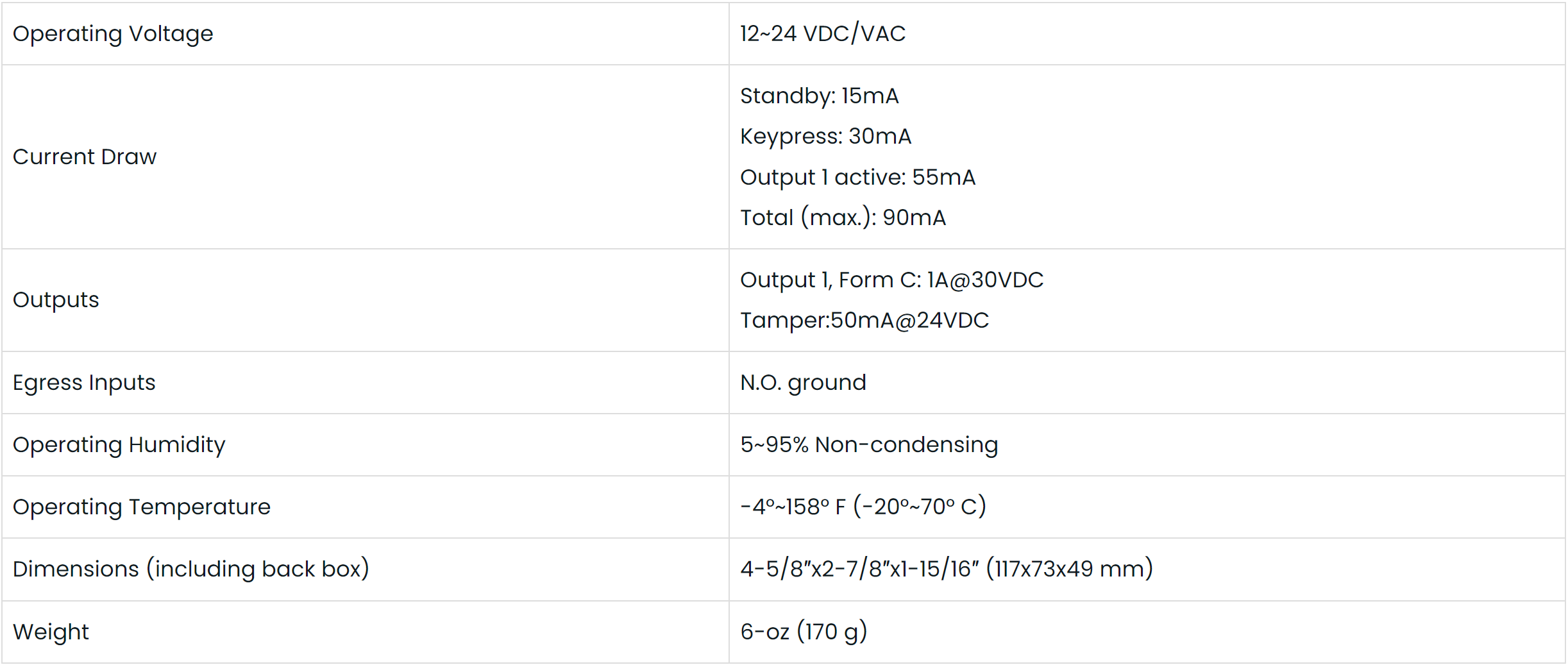Click the Egress Inputs label
This screenshot has width=1568, height=665.
coord(84,383)
